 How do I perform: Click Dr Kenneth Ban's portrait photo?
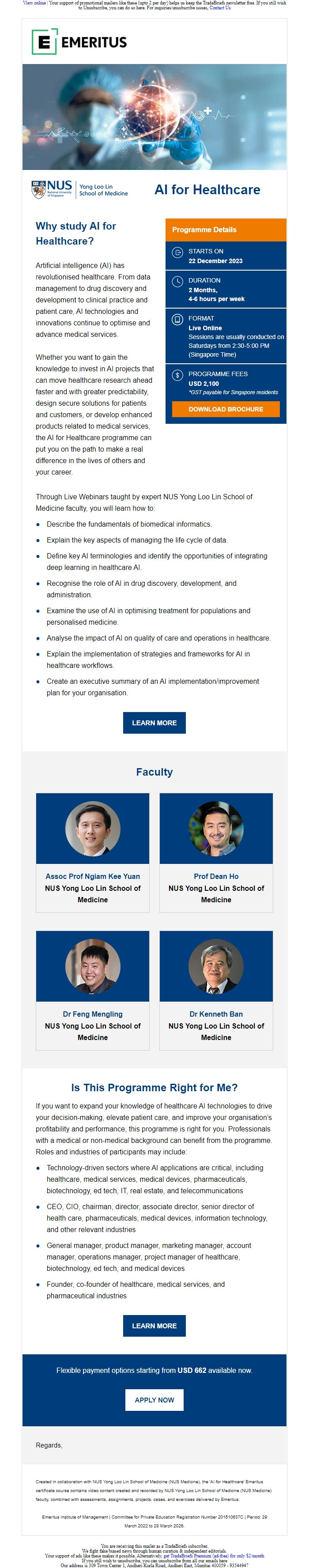[x=216, y=966]
